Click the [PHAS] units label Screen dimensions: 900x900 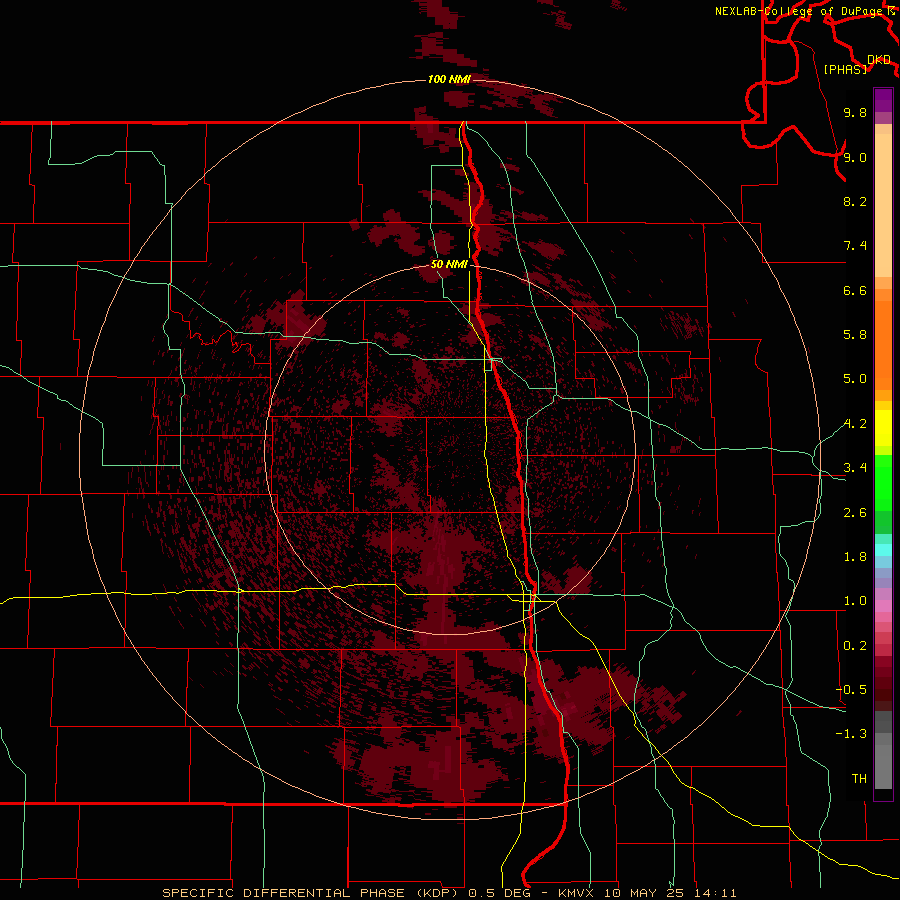click(x=846, y=69)
